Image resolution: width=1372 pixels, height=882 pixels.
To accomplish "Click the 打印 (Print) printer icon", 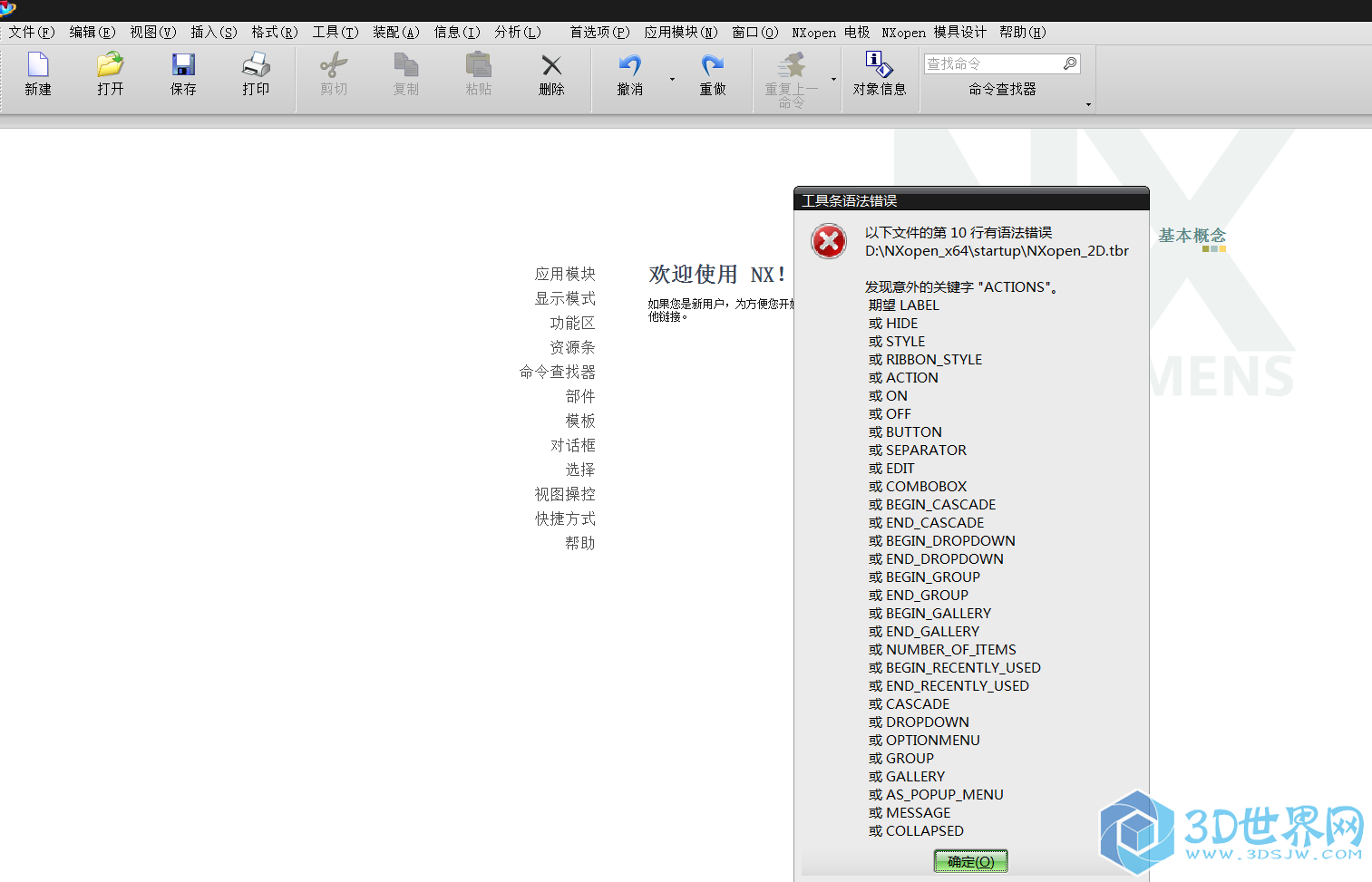I will [x=256, y=65].
